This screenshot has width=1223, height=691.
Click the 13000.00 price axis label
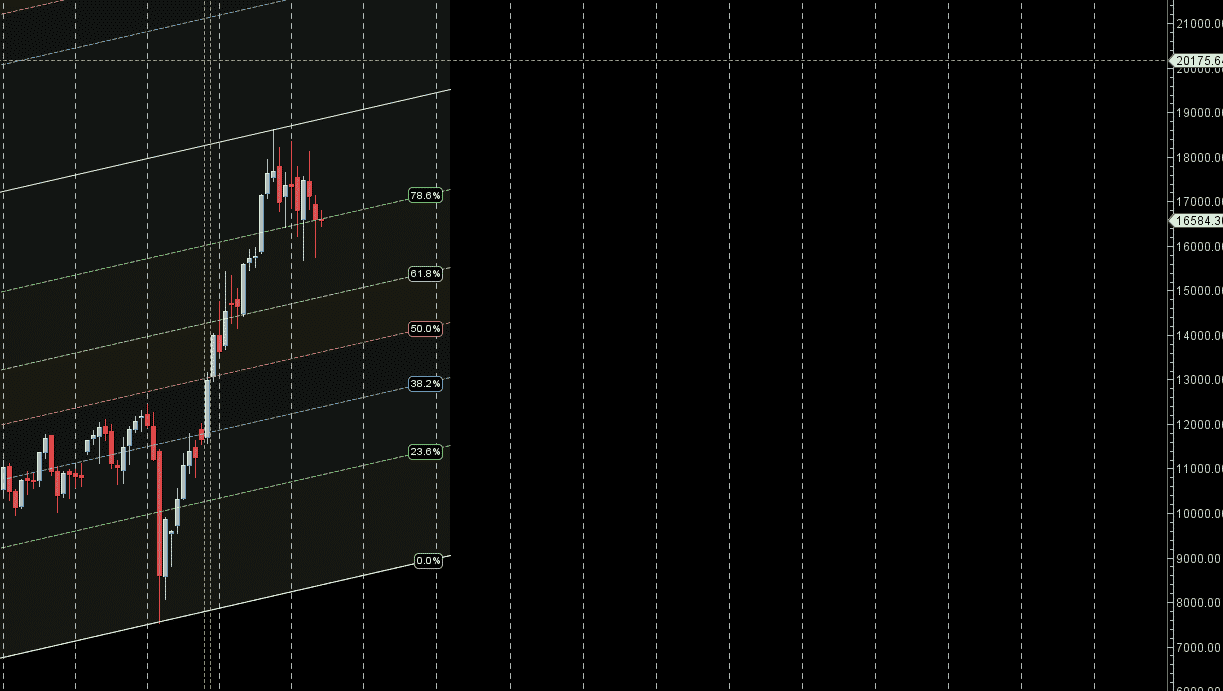point(1199,380)
